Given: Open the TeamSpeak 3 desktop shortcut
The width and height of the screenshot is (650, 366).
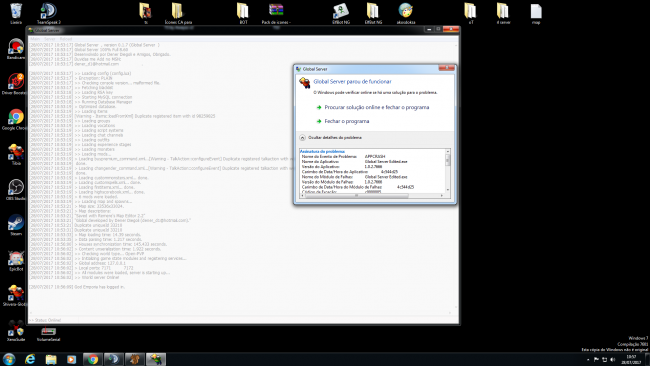Looking at the screenshot, I should point(49,13).
